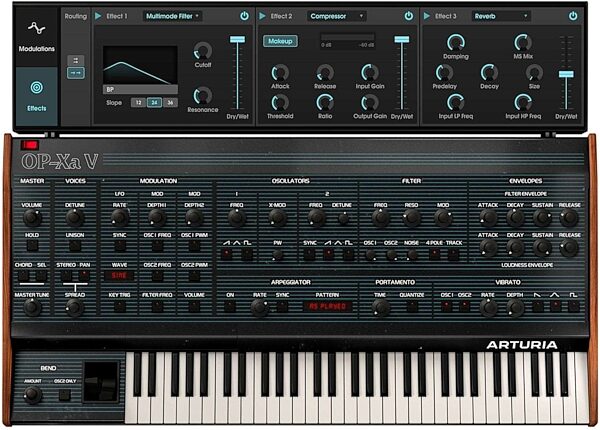Click the Multimode Filter Dry/Wet slider

coord(237,73)
